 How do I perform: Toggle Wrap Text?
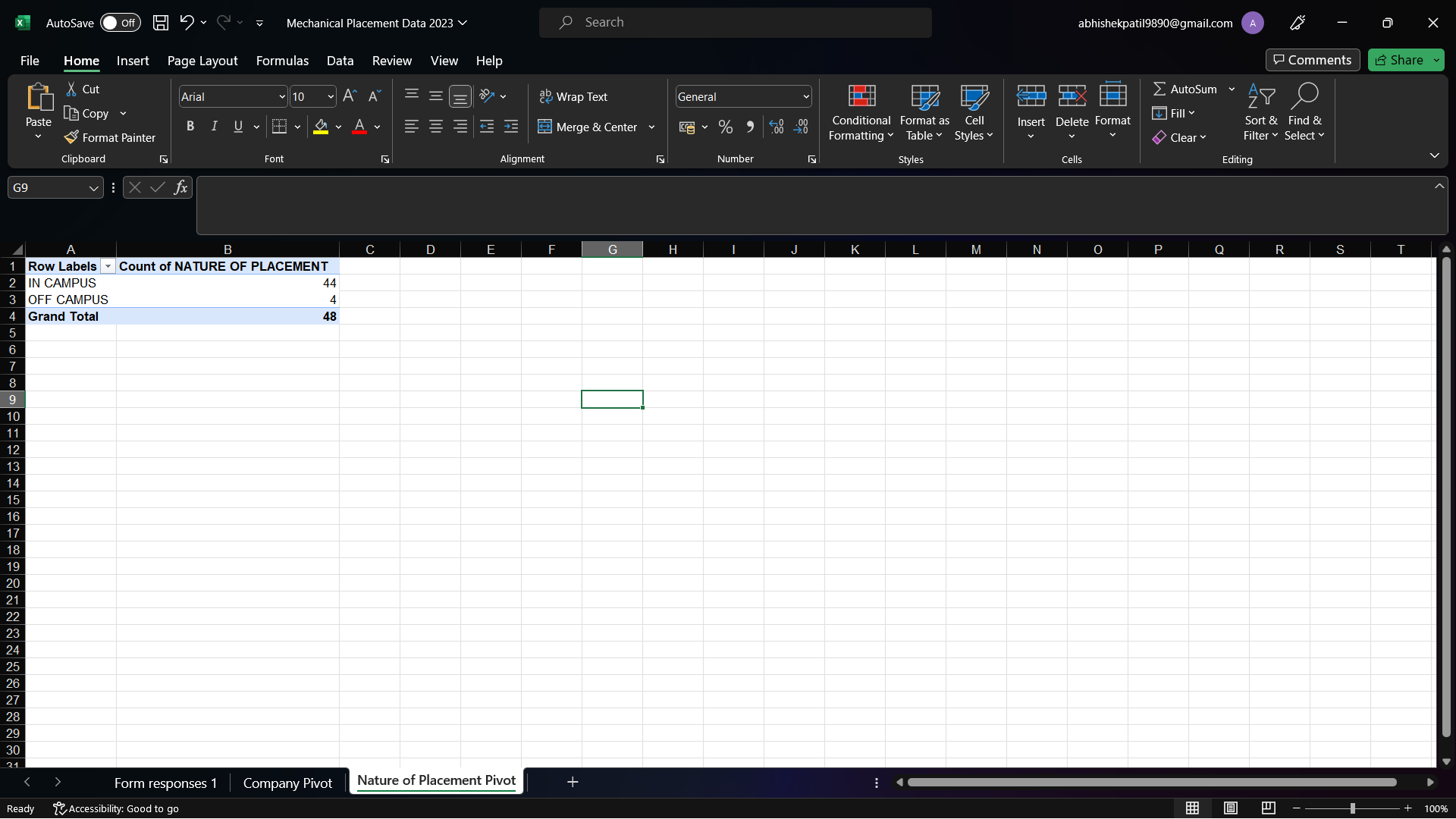click(x=573, y=96)
